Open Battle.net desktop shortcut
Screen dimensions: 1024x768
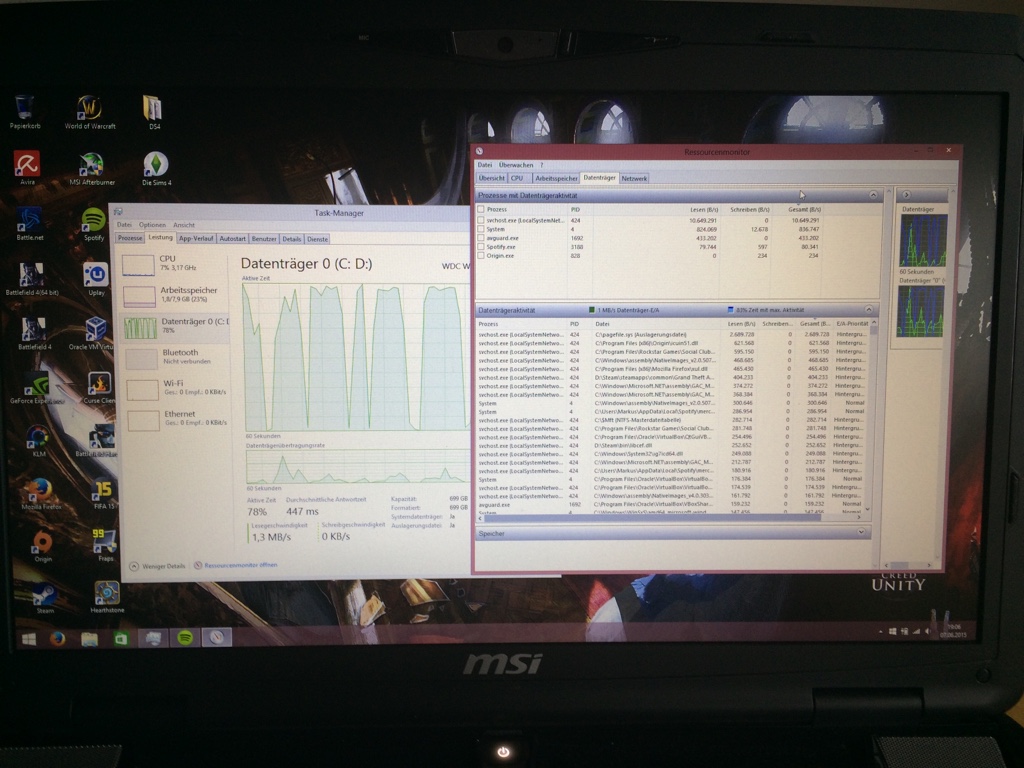point(30,224)
